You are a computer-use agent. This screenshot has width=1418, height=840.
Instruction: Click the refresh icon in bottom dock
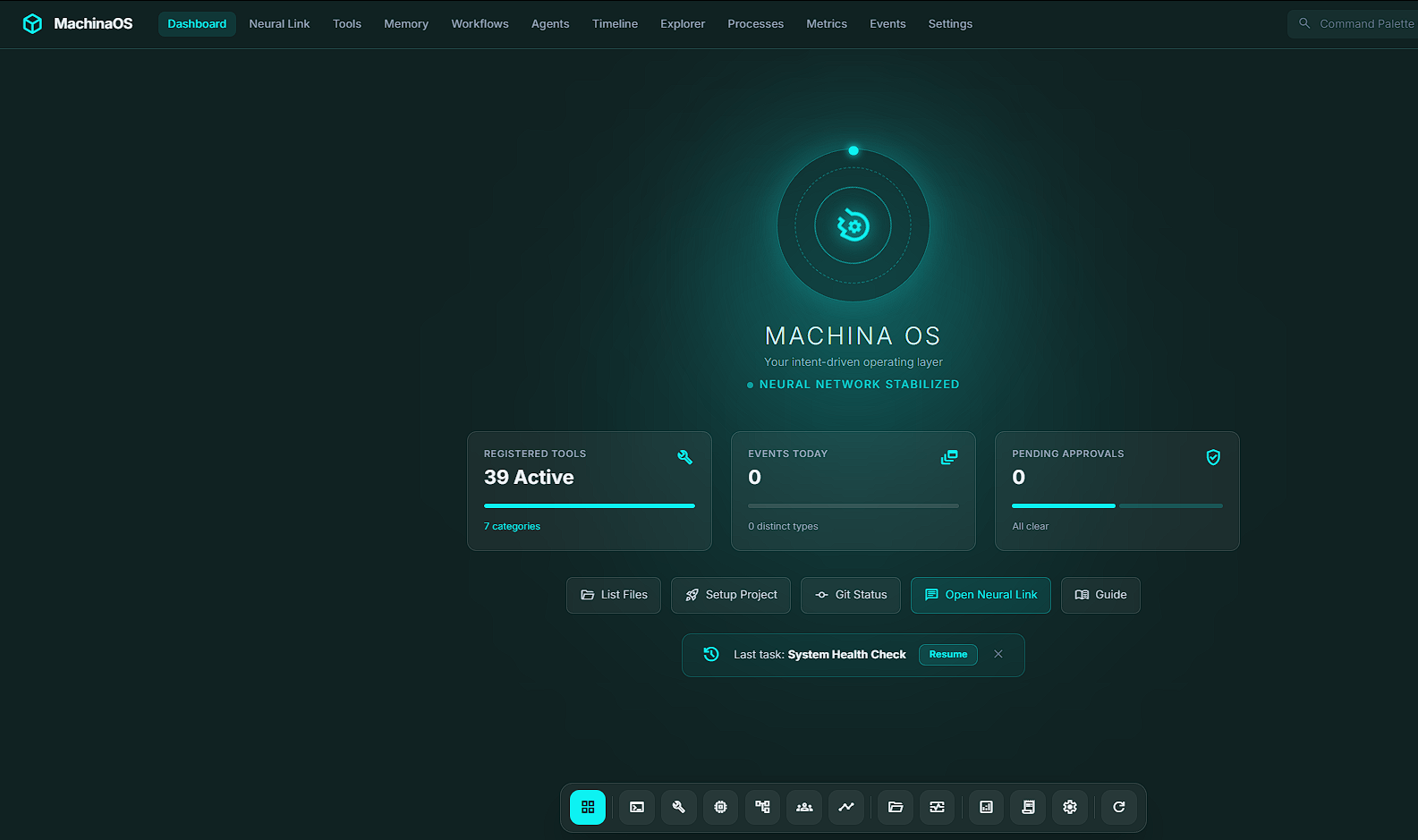1119,807
